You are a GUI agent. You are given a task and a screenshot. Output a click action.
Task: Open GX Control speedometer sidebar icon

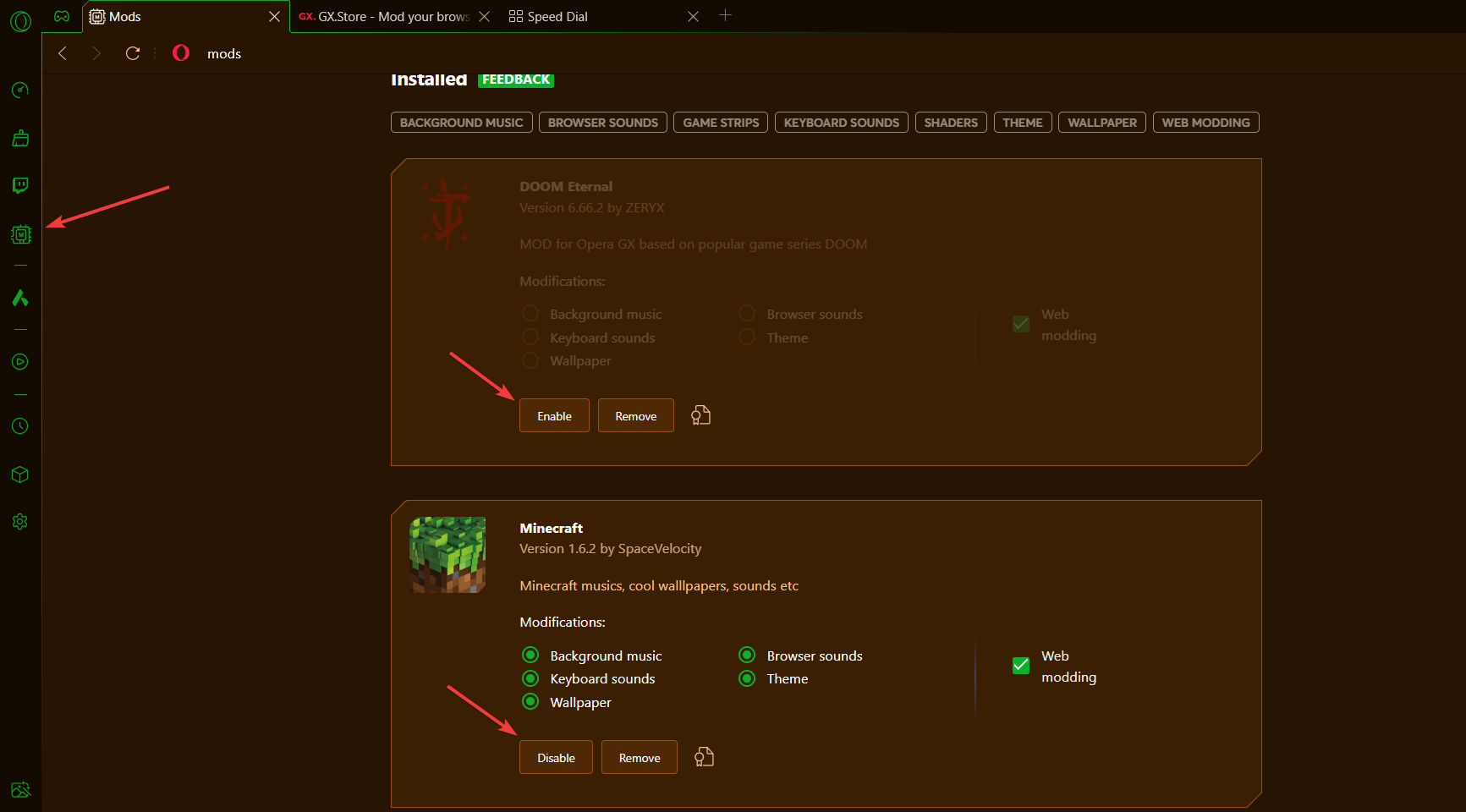pos(20,90)
